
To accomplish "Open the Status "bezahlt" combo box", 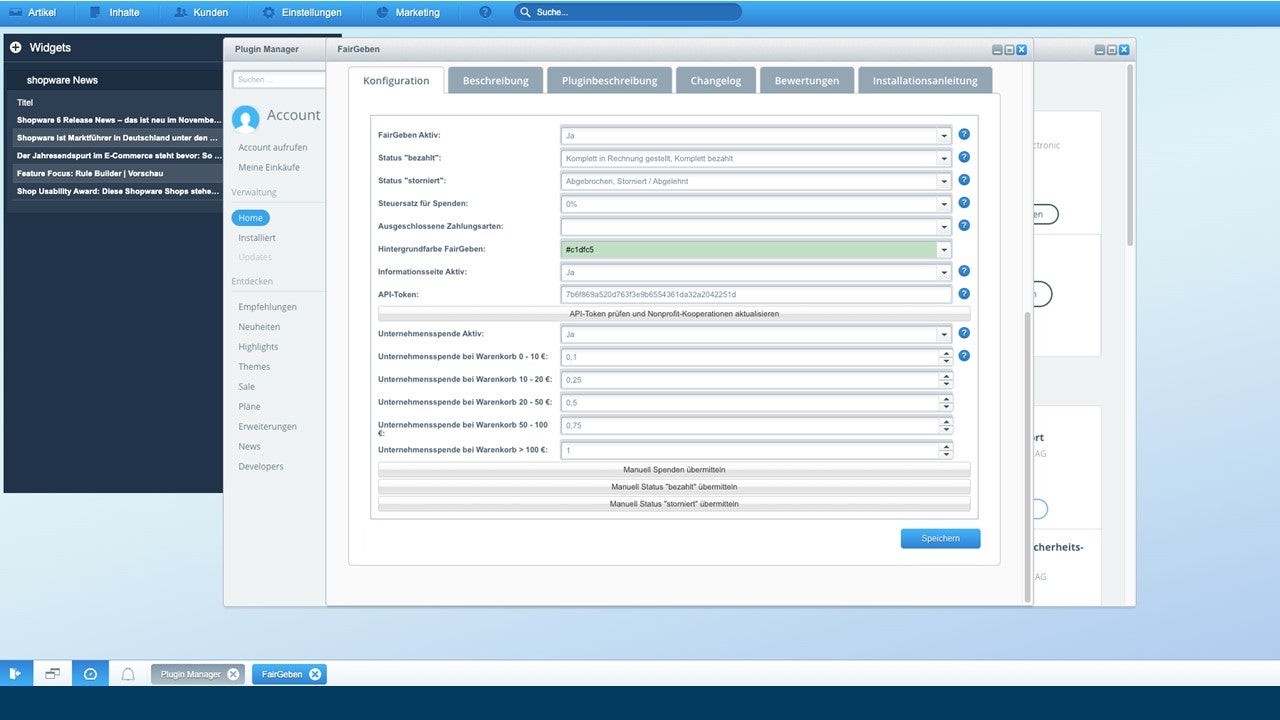I will point(943,158).
